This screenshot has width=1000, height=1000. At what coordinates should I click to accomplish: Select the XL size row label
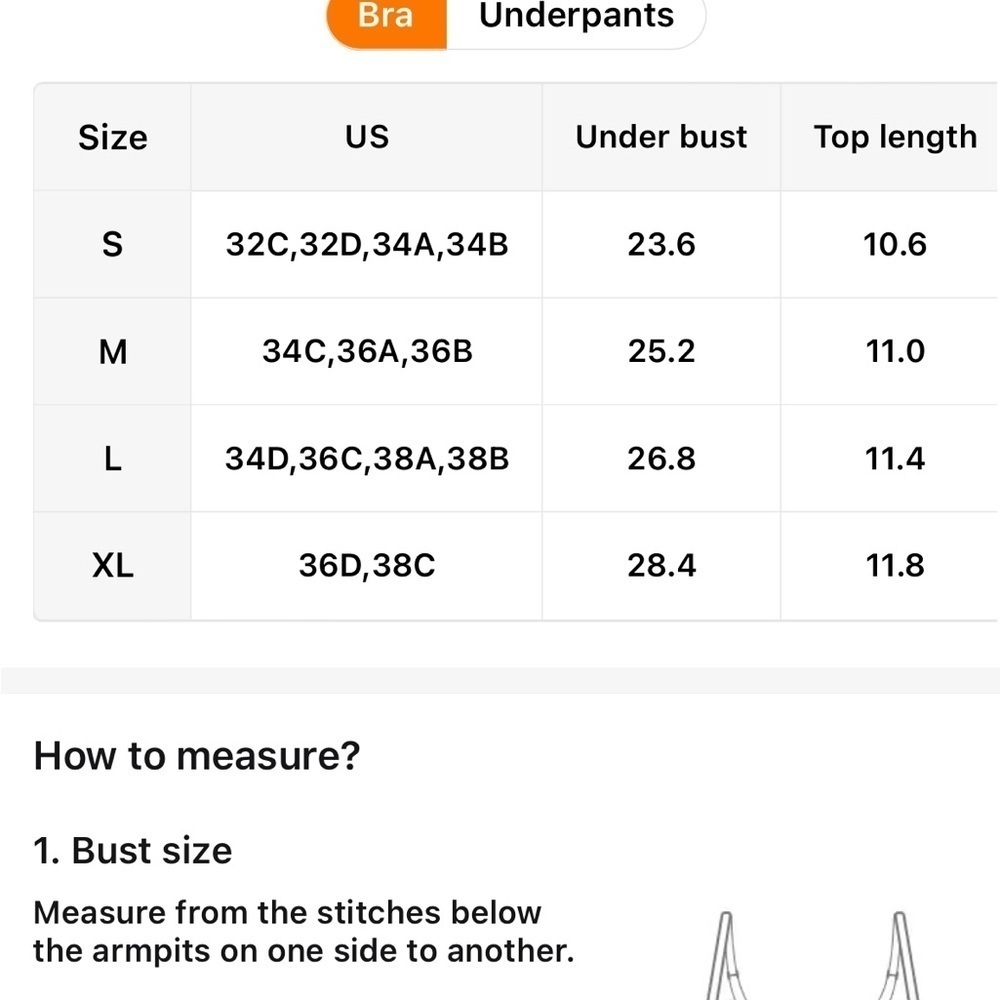(112, 566)
